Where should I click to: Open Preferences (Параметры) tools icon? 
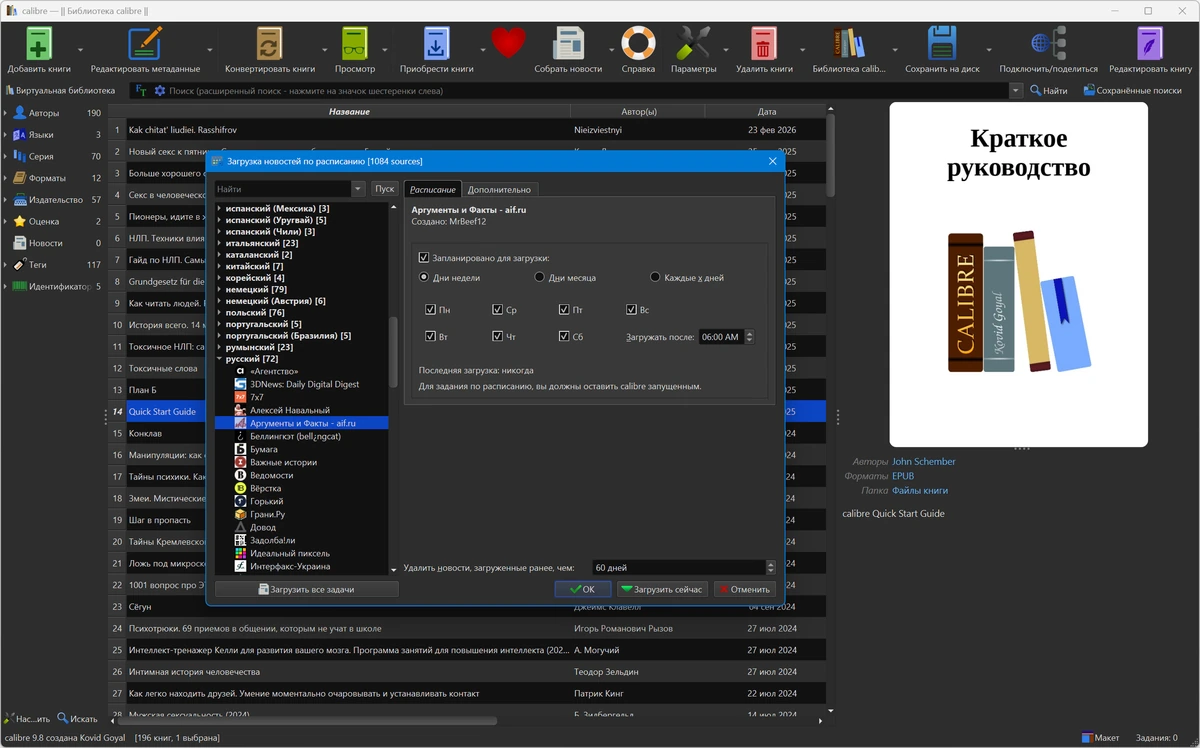[693, 44]
